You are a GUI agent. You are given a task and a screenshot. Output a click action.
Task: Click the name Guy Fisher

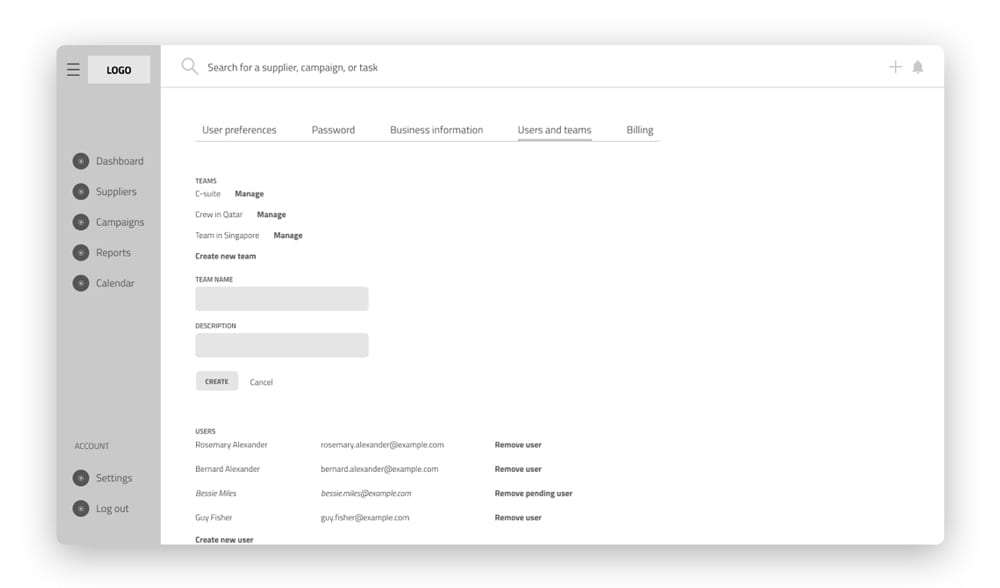(214, 518)
